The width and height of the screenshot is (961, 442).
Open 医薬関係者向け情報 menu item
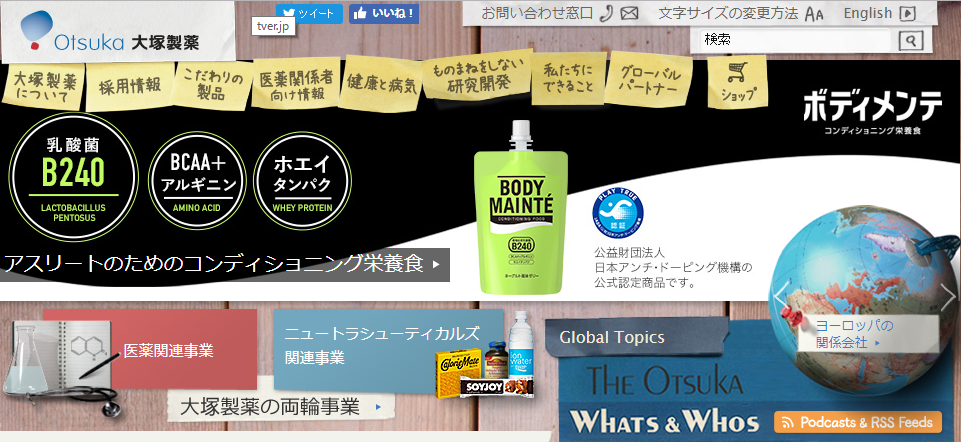point(296,85)
